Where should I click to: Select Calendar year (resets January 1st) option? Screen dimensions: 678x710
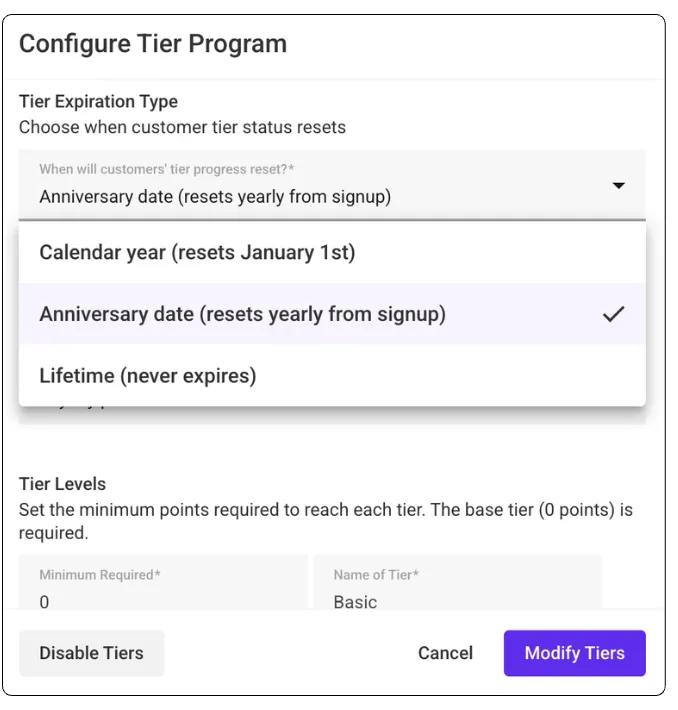197,253
